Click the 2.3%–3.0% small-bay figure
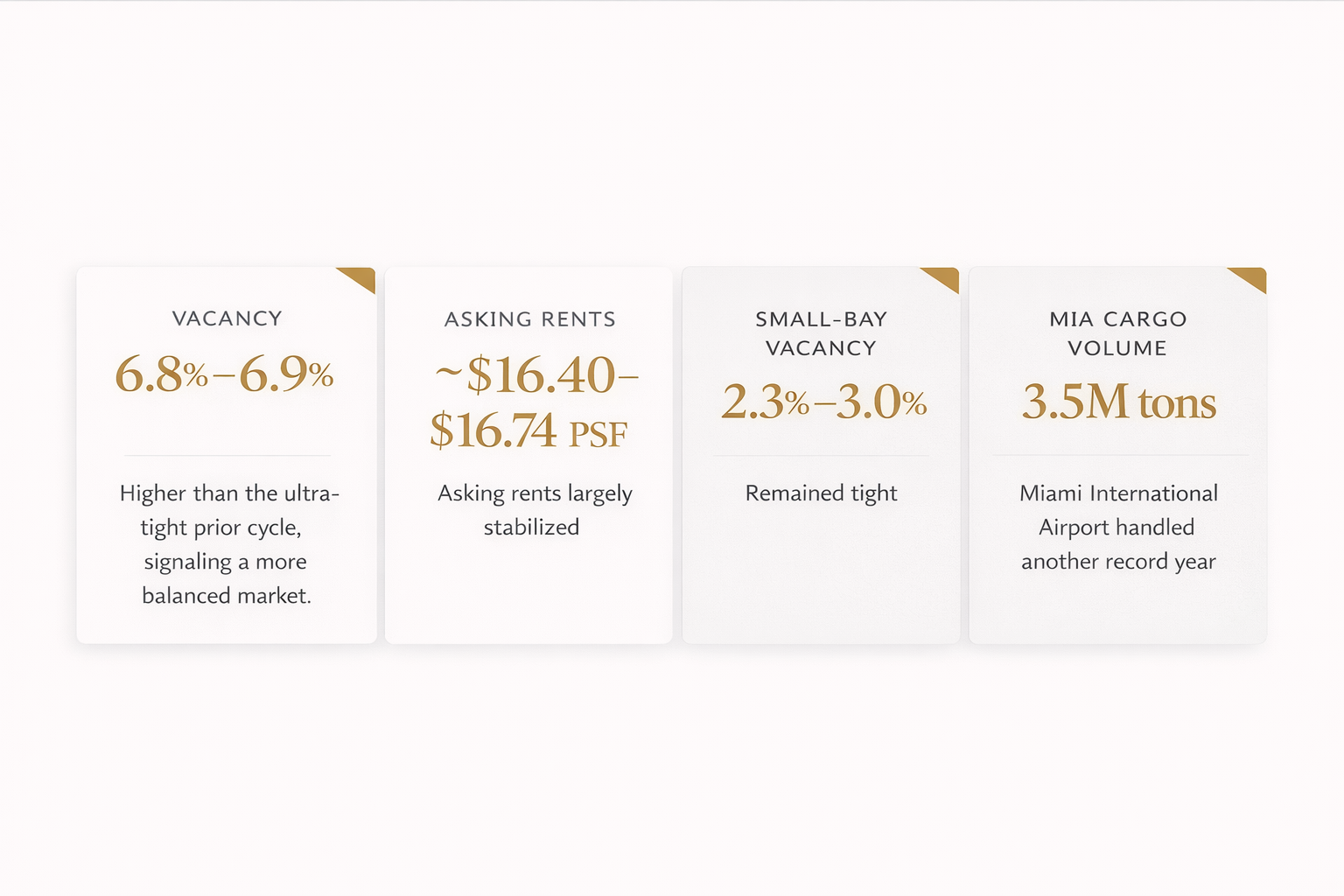The image size is (1344, 896). [823, 402]
